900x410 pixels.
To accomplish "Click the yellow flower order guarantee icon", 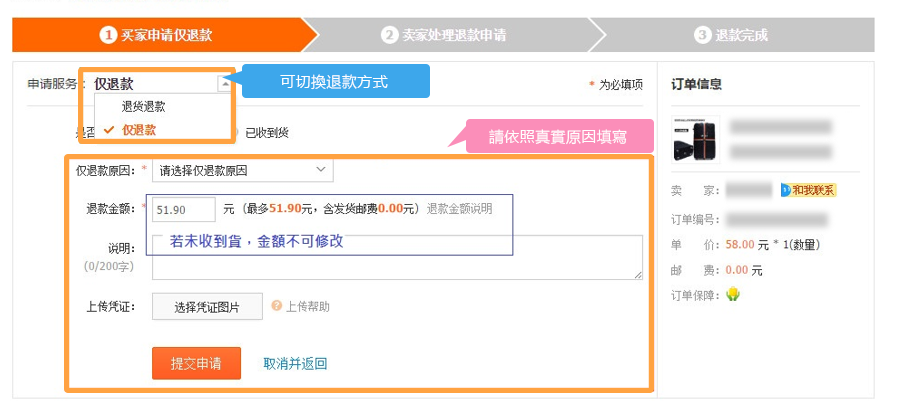I will tap(732, 295).
